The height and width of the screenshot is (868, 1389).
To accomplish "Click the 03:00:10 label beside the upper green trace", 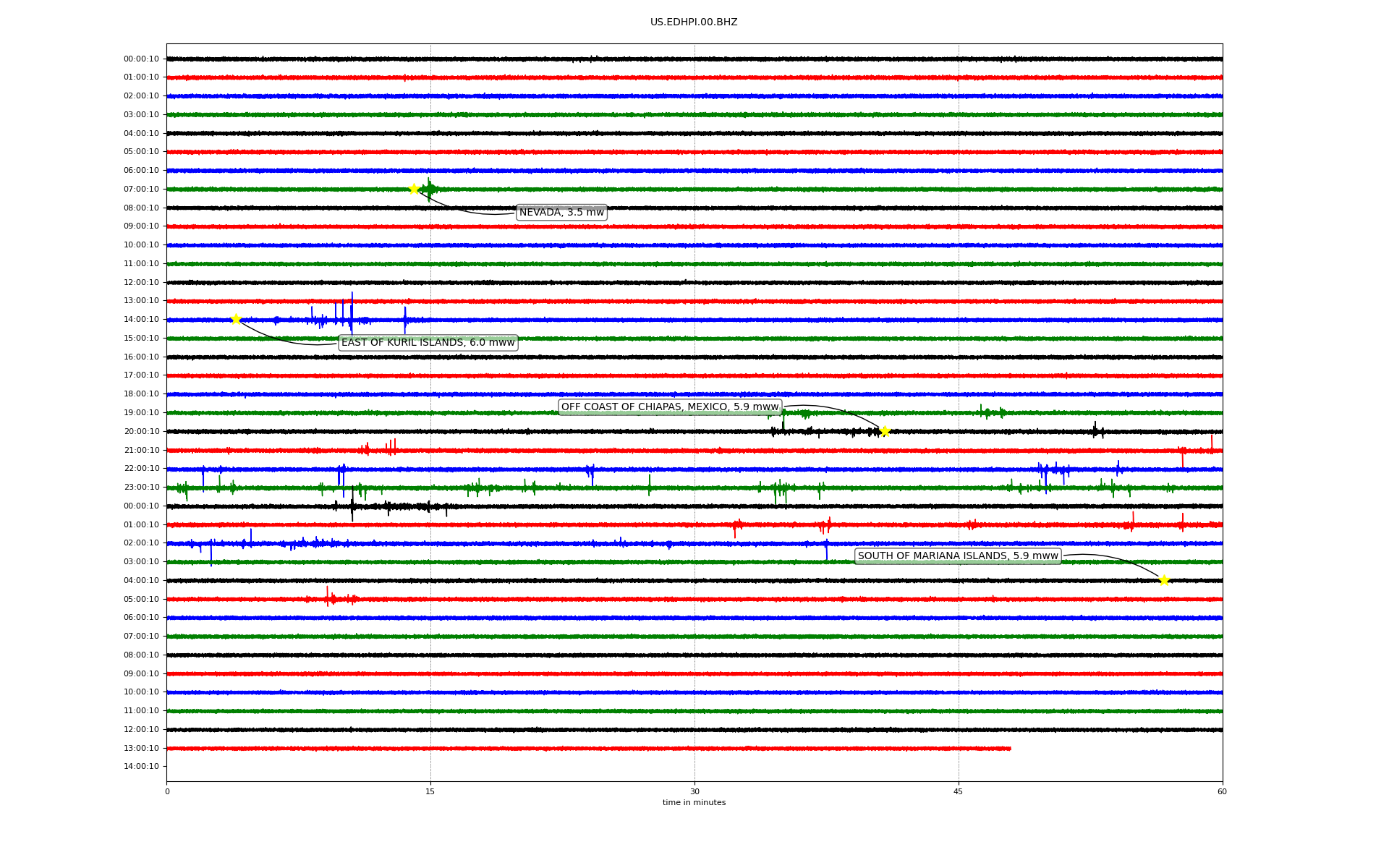I will [x=141, y=115].
